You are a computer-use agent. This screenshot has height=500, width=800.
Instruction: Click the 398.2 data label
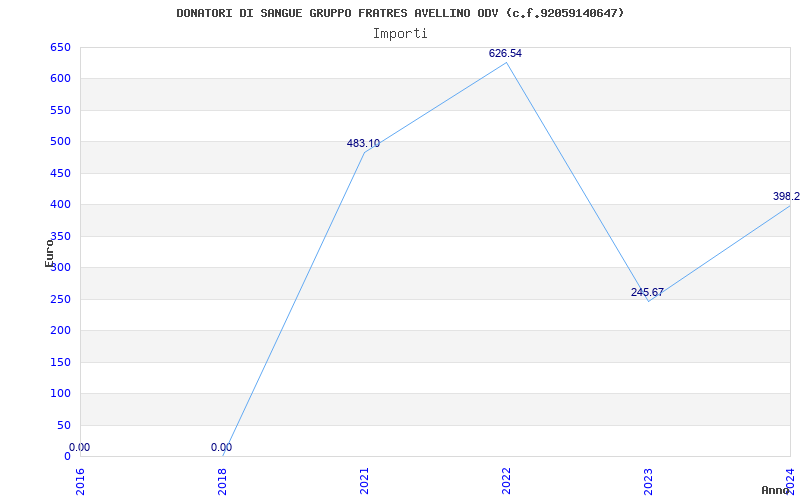tap(786, 197)
